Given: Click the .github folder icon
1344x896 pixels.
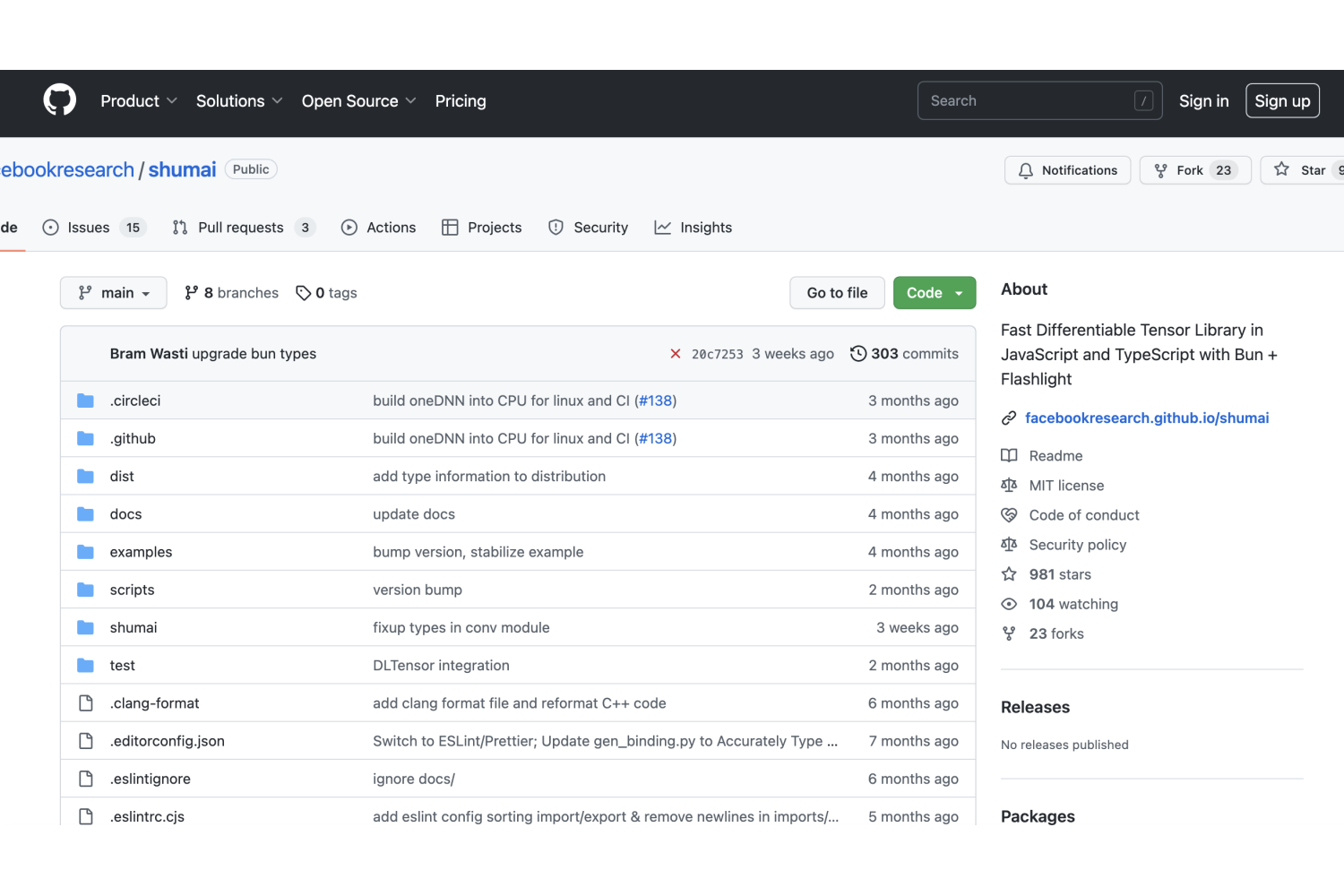Looking at the screenshot, I should (85, 438).
